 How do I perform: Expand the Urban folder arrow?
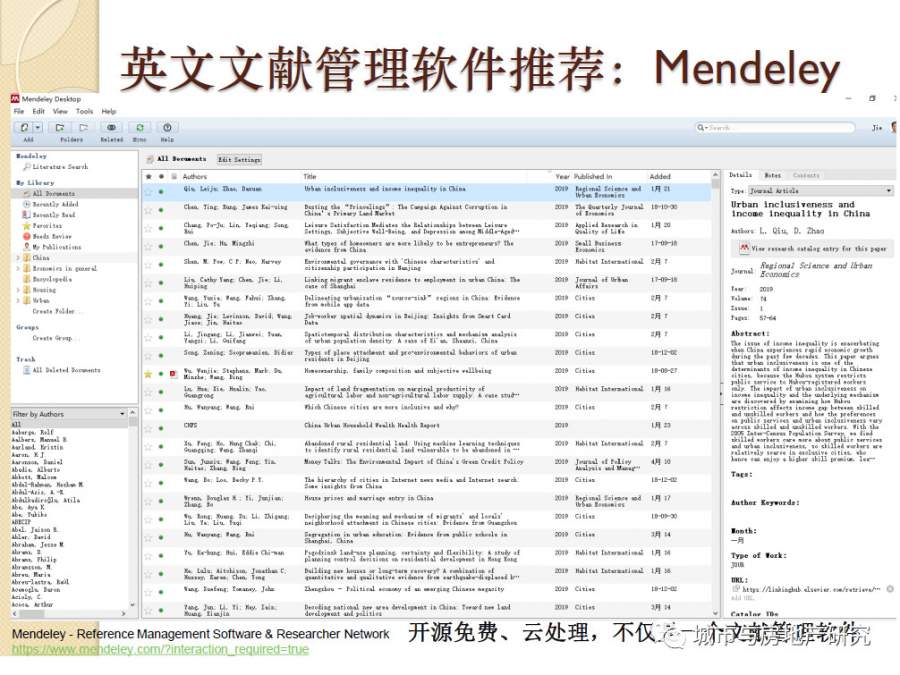point(18,300)
